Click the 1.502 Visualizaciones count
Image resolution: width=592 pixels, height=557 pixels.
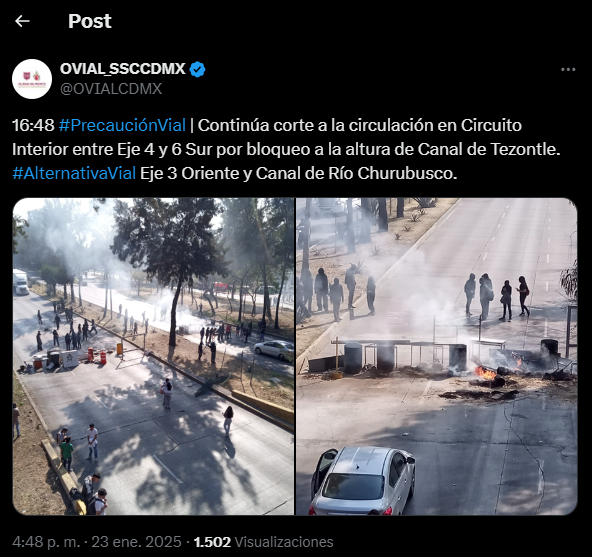point(264,542)
